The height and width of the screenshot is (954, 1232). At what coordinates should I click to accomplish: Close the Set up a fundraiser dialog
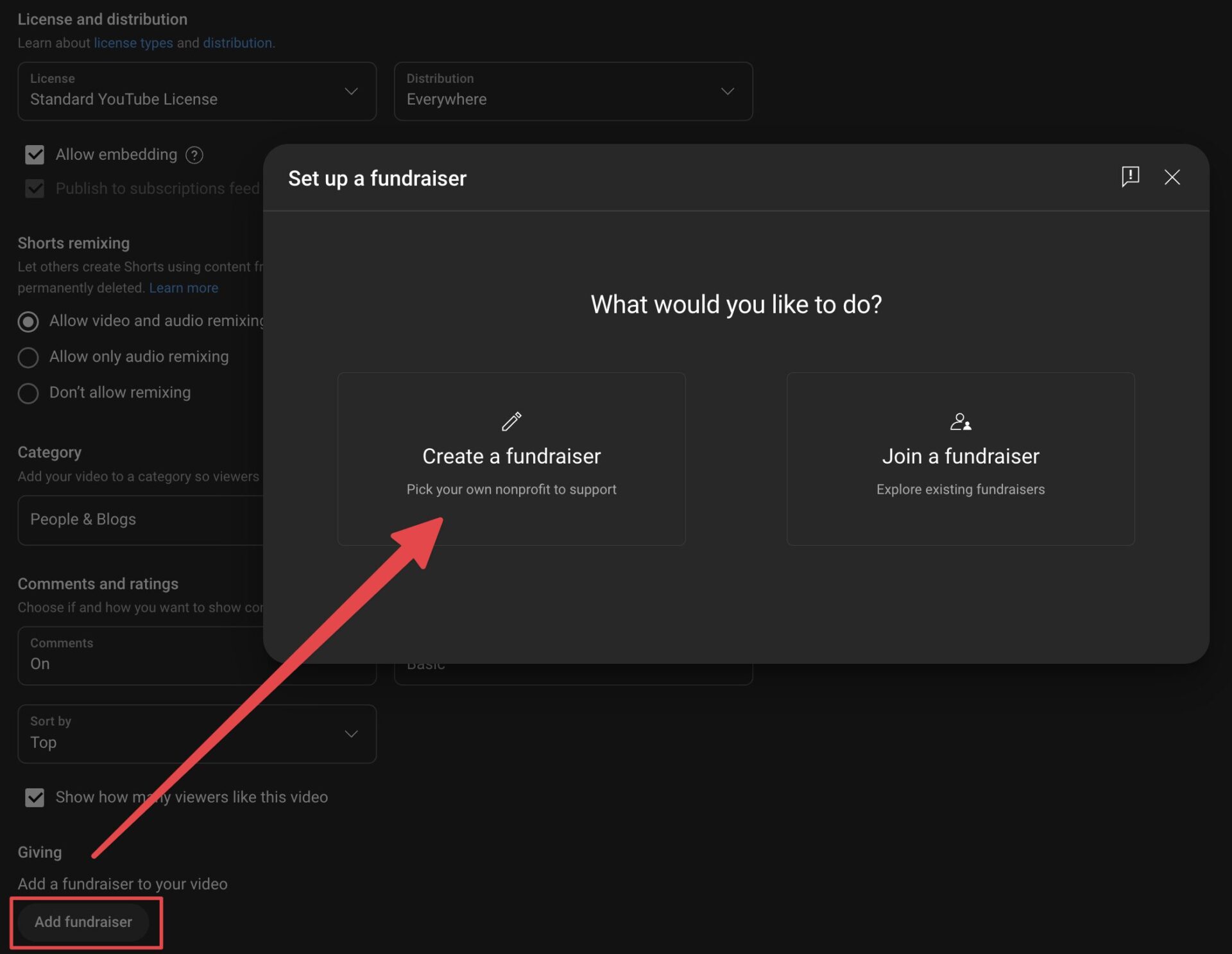[x=1172, y=177]
